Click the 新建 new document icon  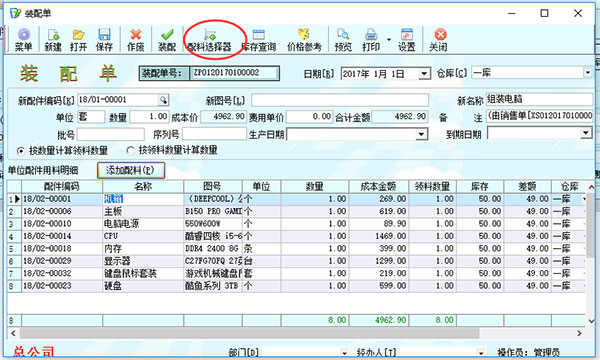[53, 40]
